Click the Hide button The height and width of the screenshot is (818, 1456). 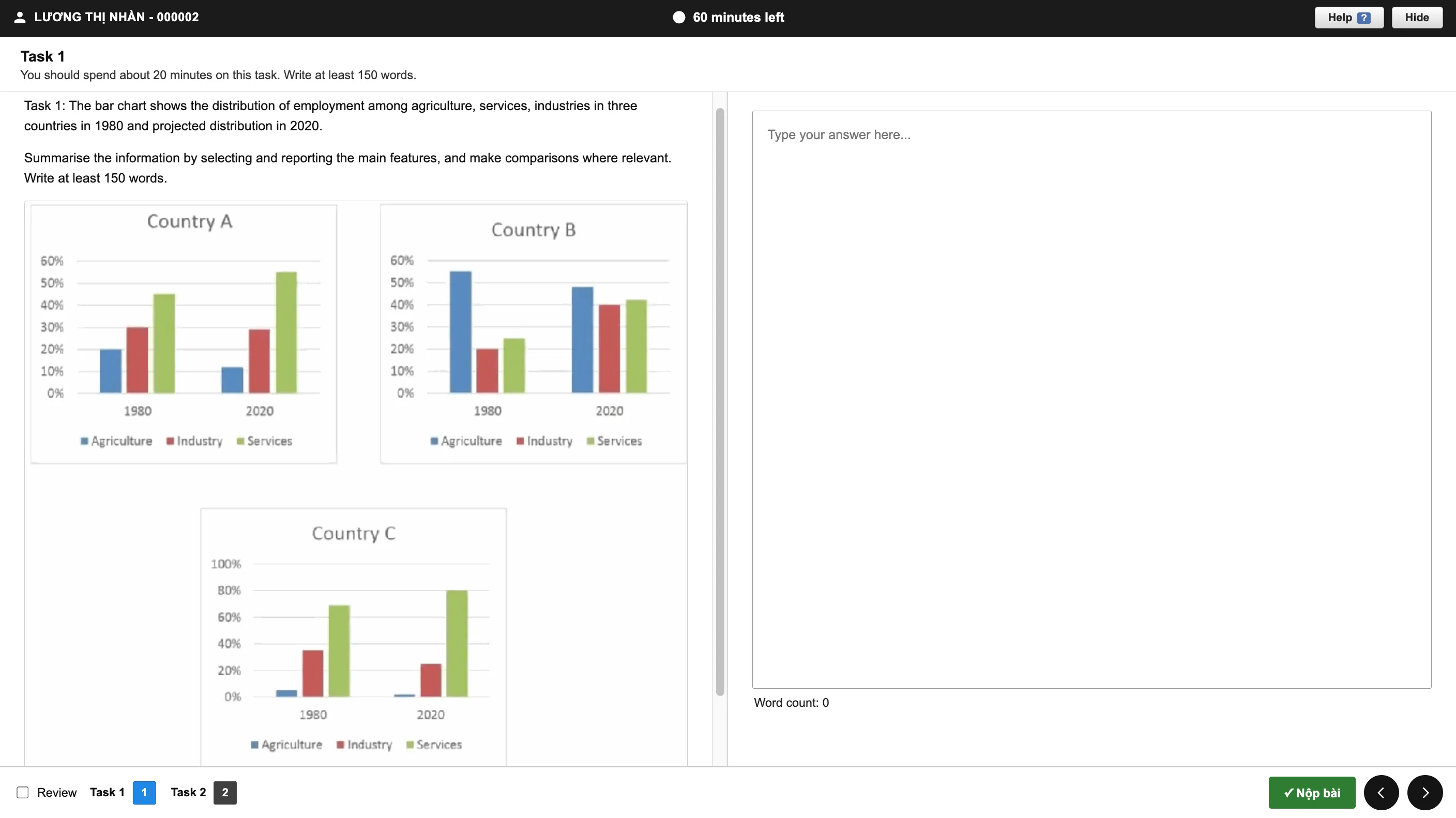pos(1416,18)
